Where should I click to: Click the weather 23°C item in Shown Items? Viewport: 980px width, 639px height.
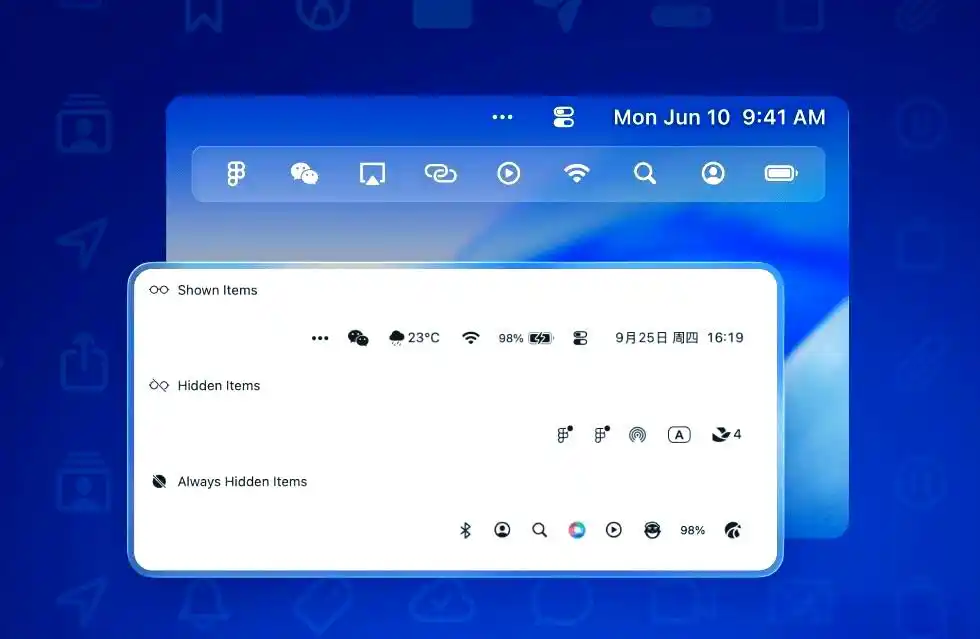coord(414,338)
